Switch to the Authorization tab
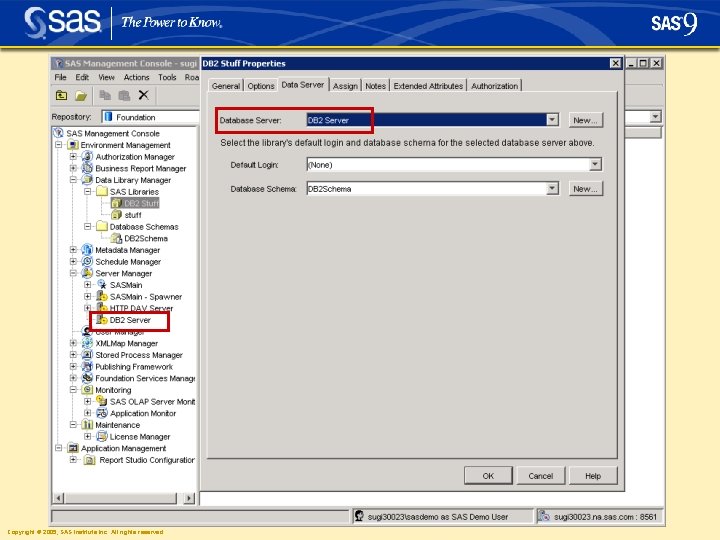The image size is (720, 540). (x=495, y=86)
